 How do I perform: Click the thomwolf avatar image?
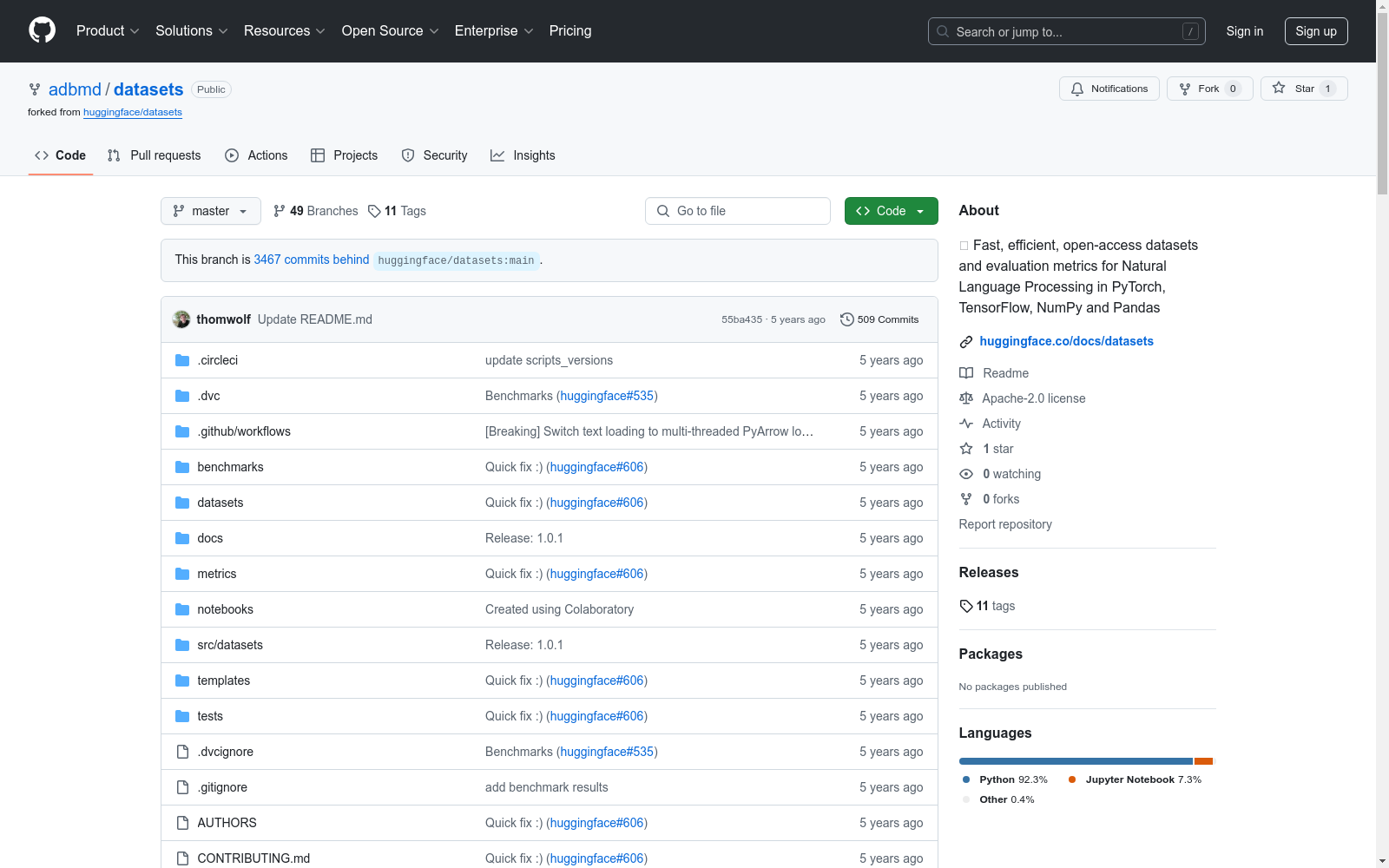tap(181, 319)
